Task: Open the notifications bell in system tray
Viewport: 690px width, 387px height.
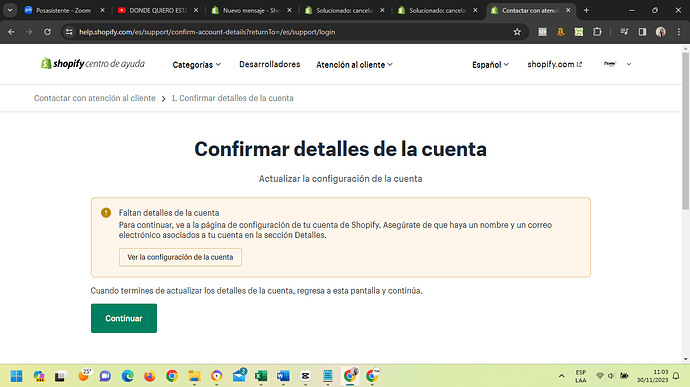Action: pyautogui.click(x=676, y=376)
